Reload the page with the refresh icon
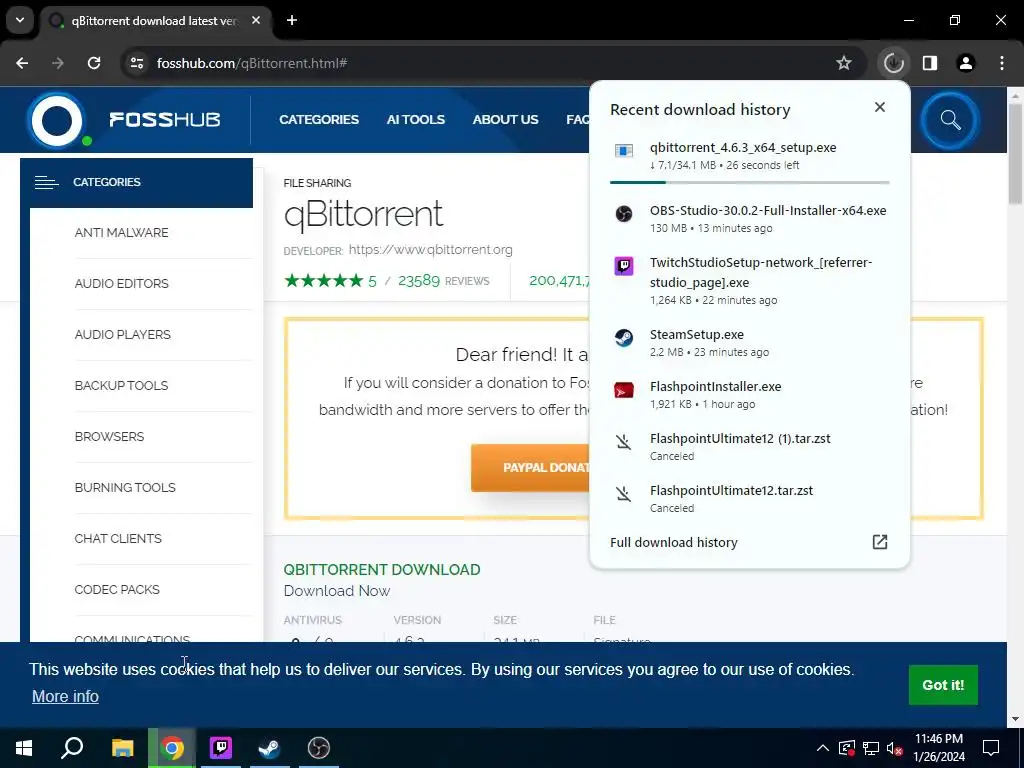The height and width of the screenshot is (768, 1024). click(x=94, y=63)
